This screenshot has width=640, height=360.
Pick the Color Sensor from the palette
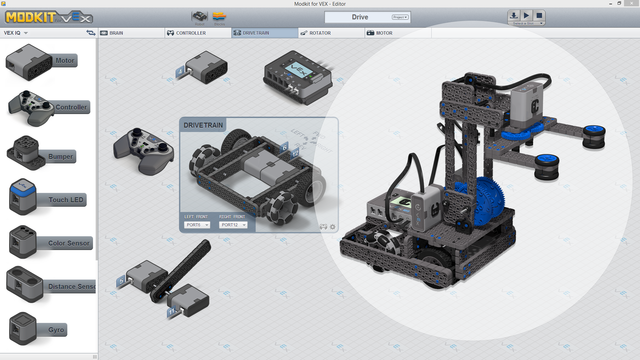click(x=50, y=241)
